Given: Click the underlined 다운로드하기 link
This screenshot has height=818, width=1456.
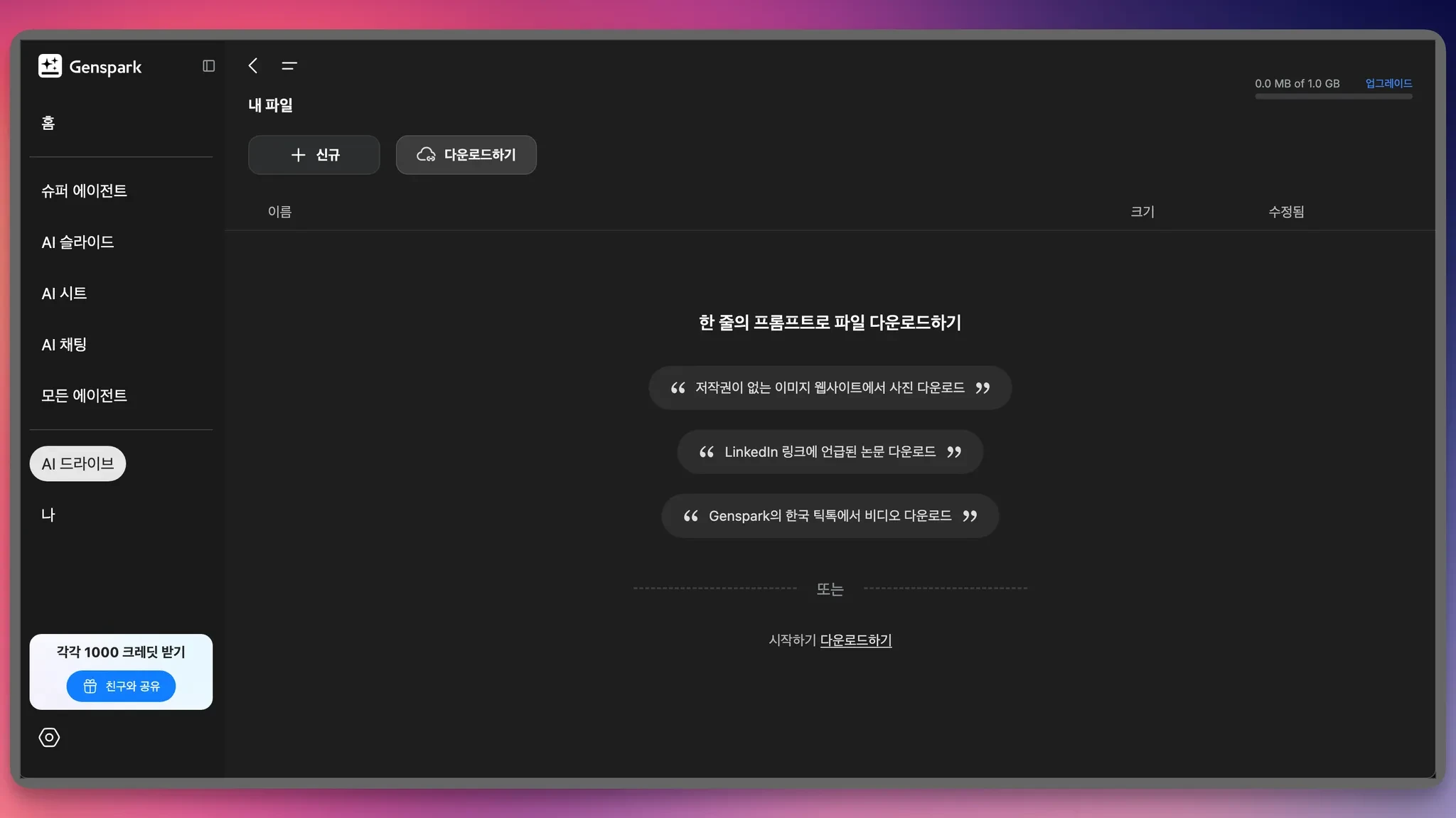Looking at the screenshot, I should [x=855, y=640].
